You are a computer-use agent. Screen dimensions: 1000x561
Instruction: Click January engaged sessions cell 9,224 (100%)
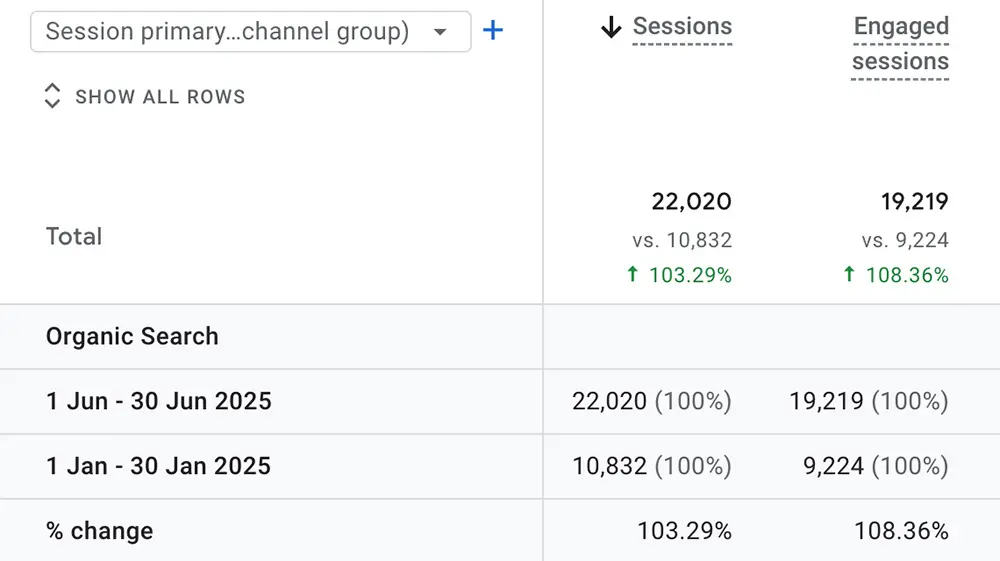click(876, 466)
